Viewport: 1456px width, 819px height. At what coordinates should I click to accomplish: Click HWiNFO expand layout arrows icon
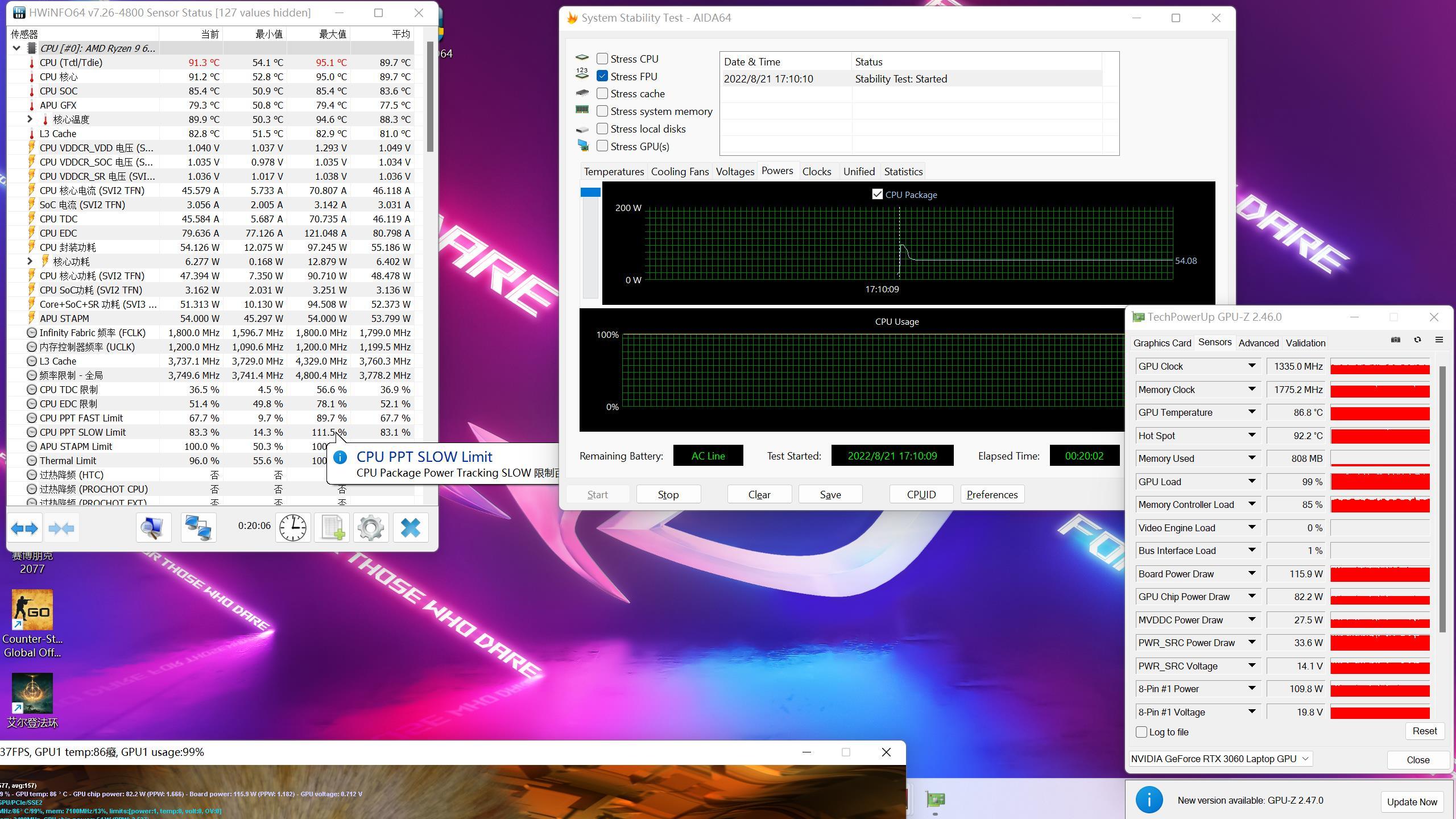click(24, 528)
